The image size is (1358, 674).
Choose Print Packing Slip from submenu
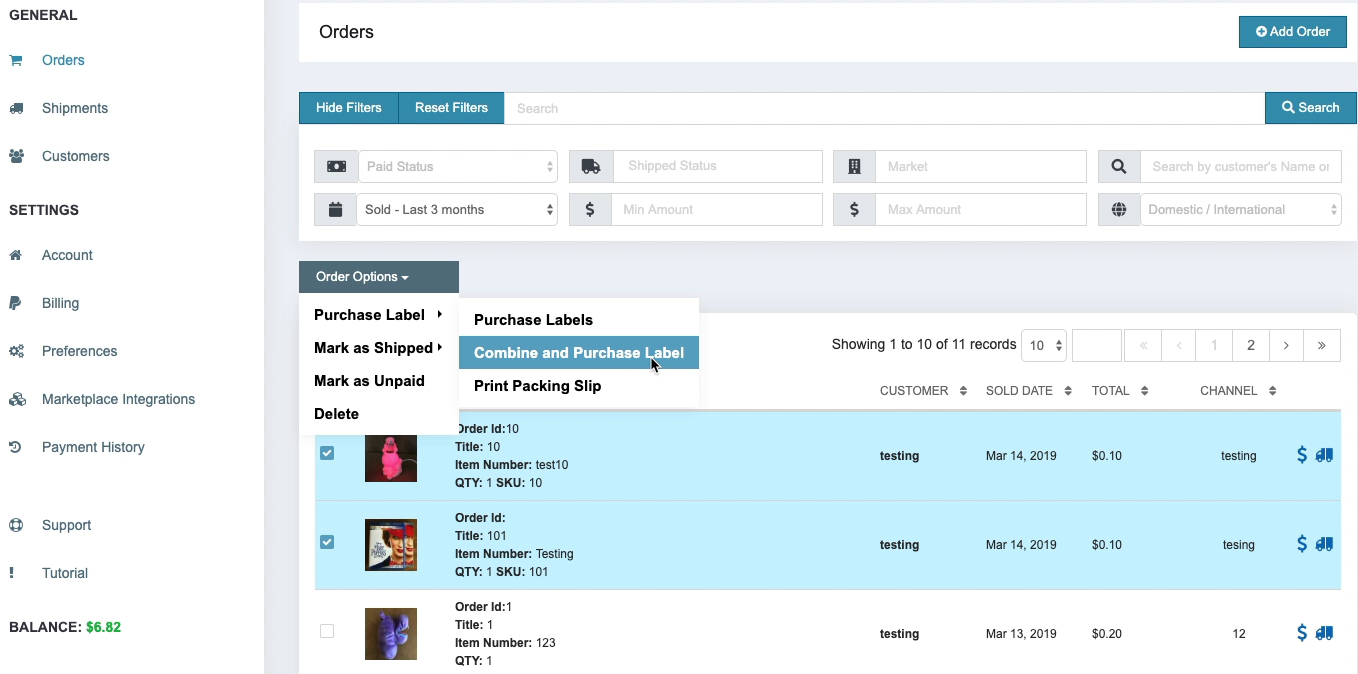537,386
